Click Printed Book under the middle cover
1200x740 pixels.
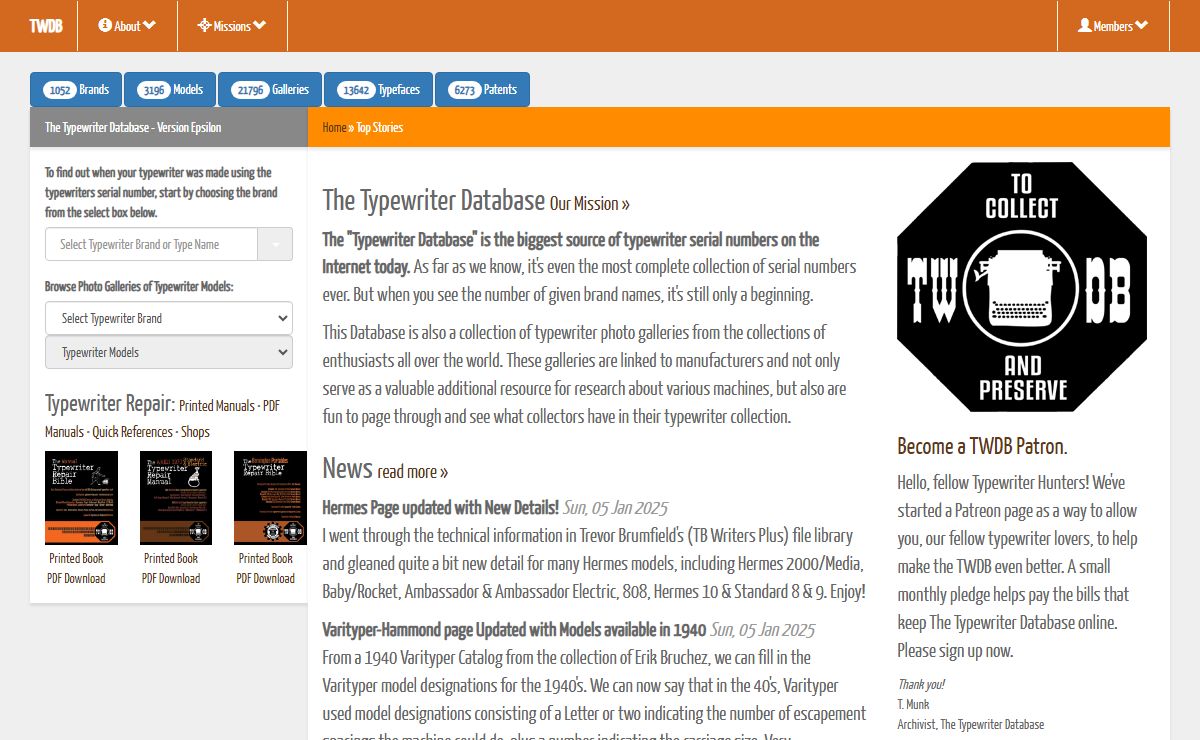171,558
